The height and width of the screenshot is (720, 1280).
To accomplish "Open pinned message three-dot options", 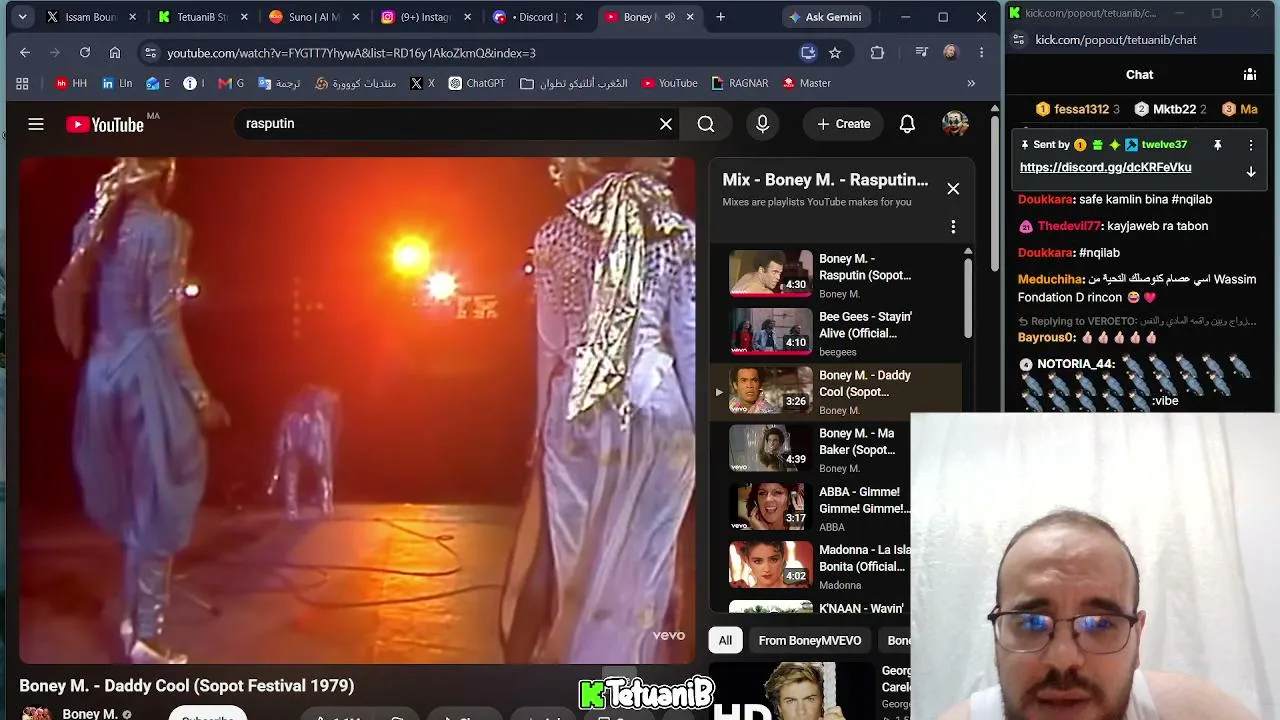I will tap(1250, 145).
